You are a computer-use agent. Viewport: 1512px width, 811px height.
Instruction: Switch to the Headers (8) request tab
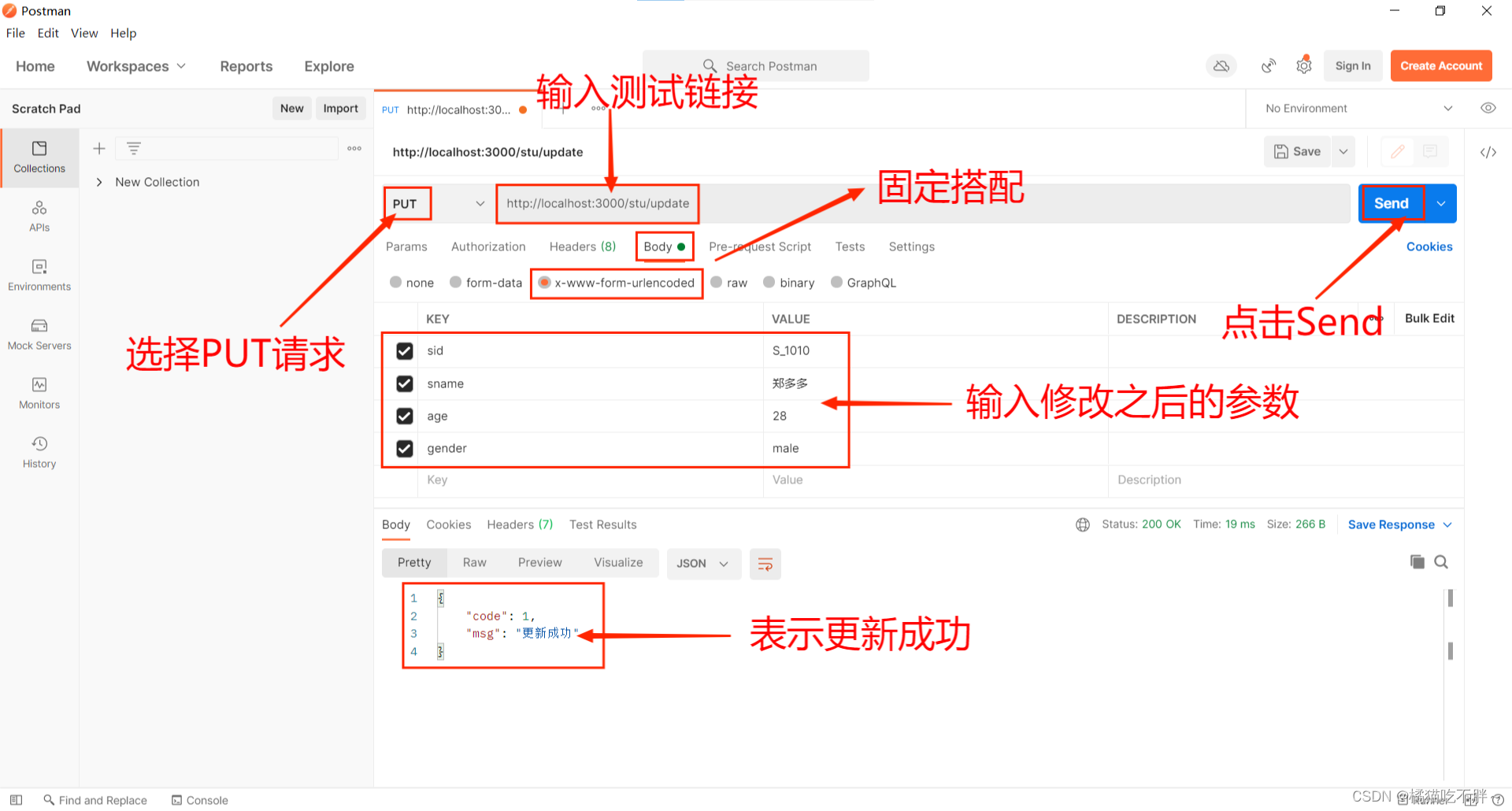(583, 246)
